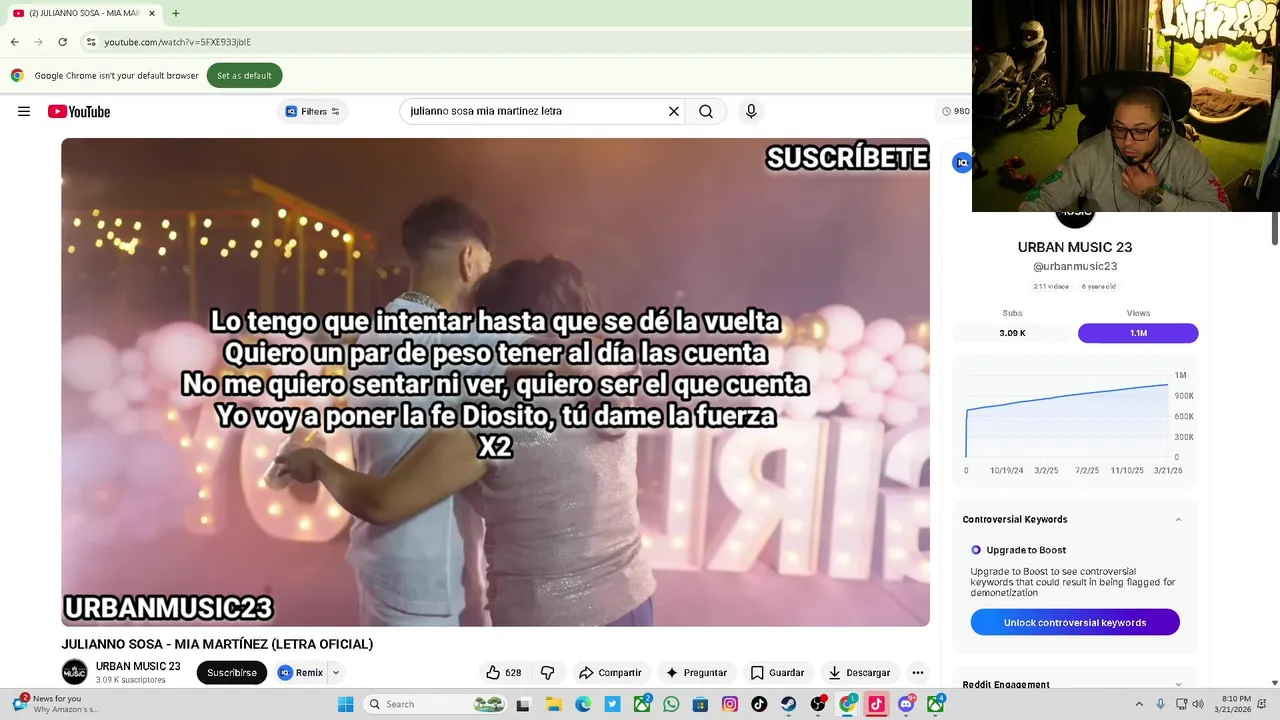View site information icon in address bar
Screen dimensions: 1280x720
click(91, 42)
